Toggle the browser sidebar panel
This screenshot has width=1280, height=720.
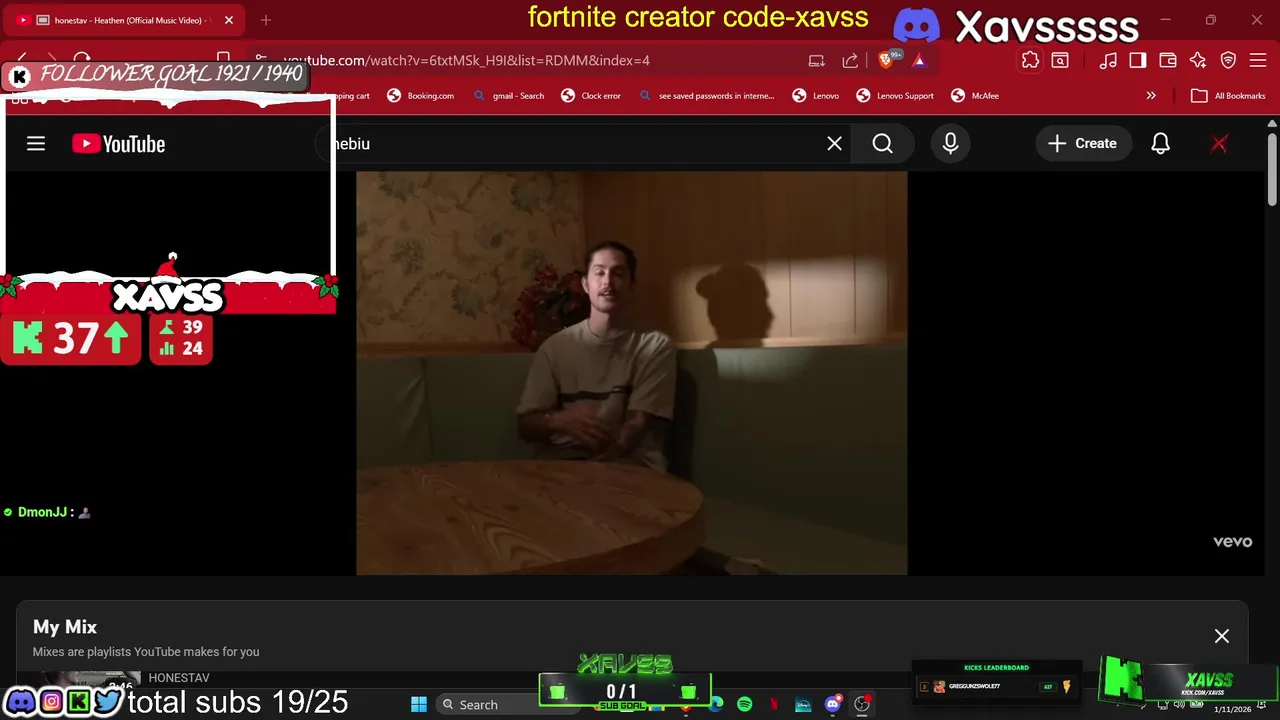point(1138,60)
